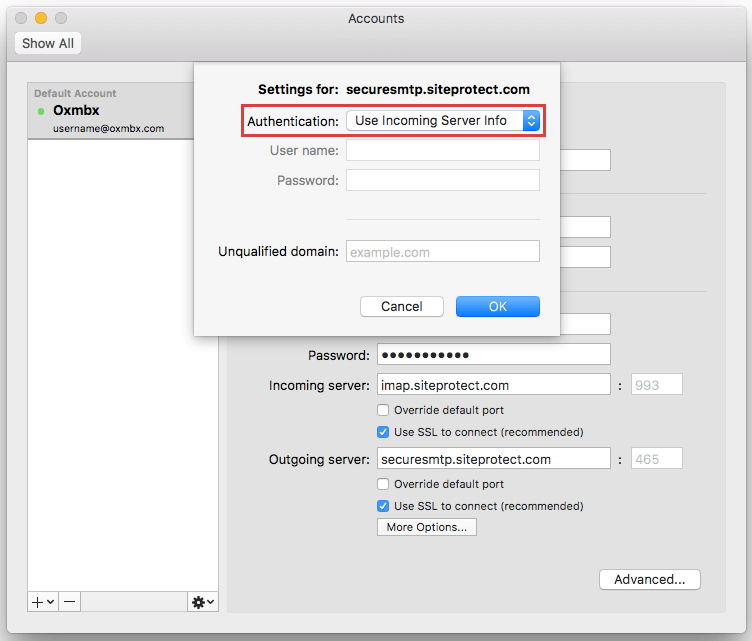Click the Show All button
This screenshot has width=752, height=641.
click(x=48, y=44)
